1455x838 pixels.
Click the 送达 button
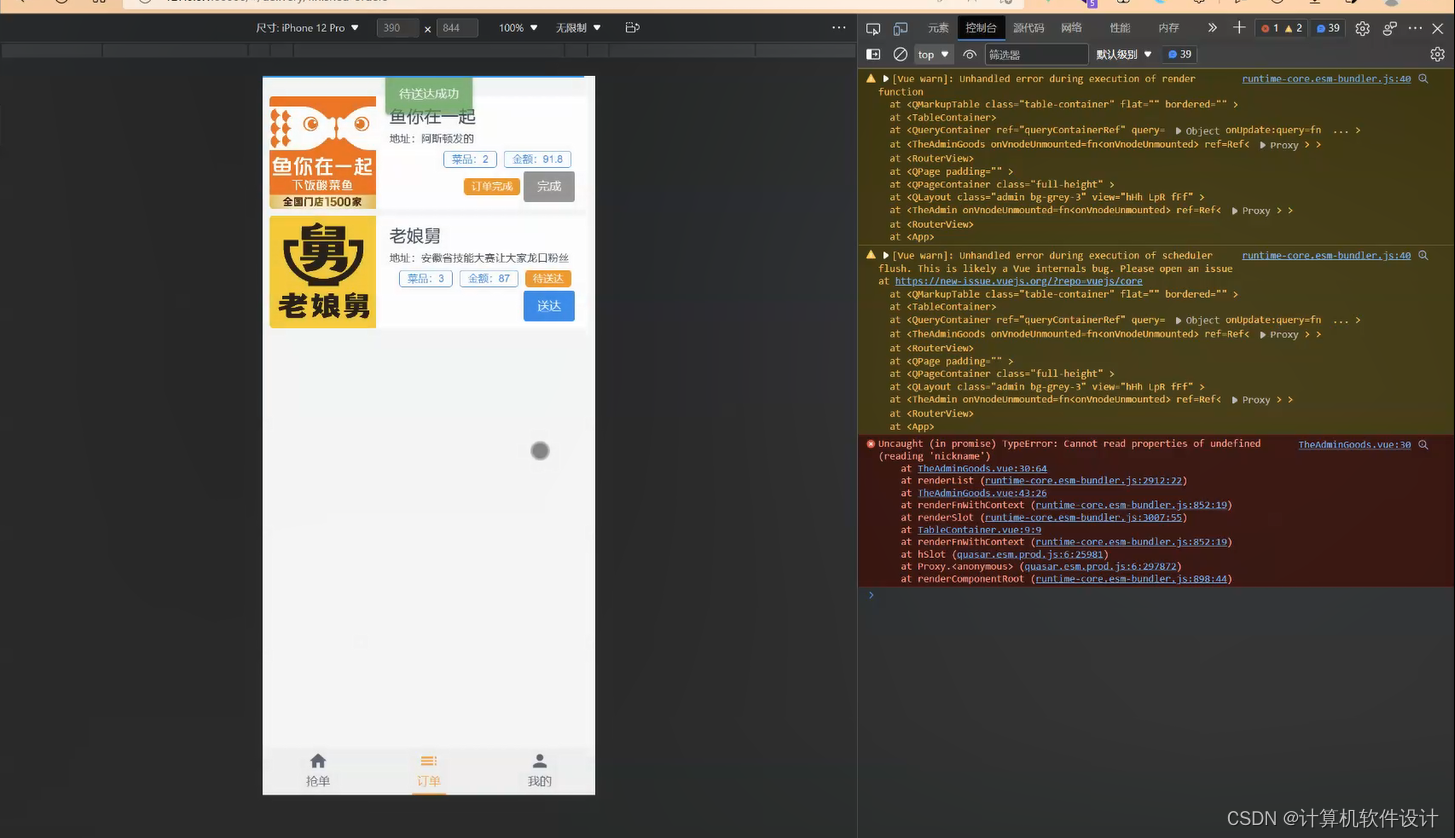[549, 306]
